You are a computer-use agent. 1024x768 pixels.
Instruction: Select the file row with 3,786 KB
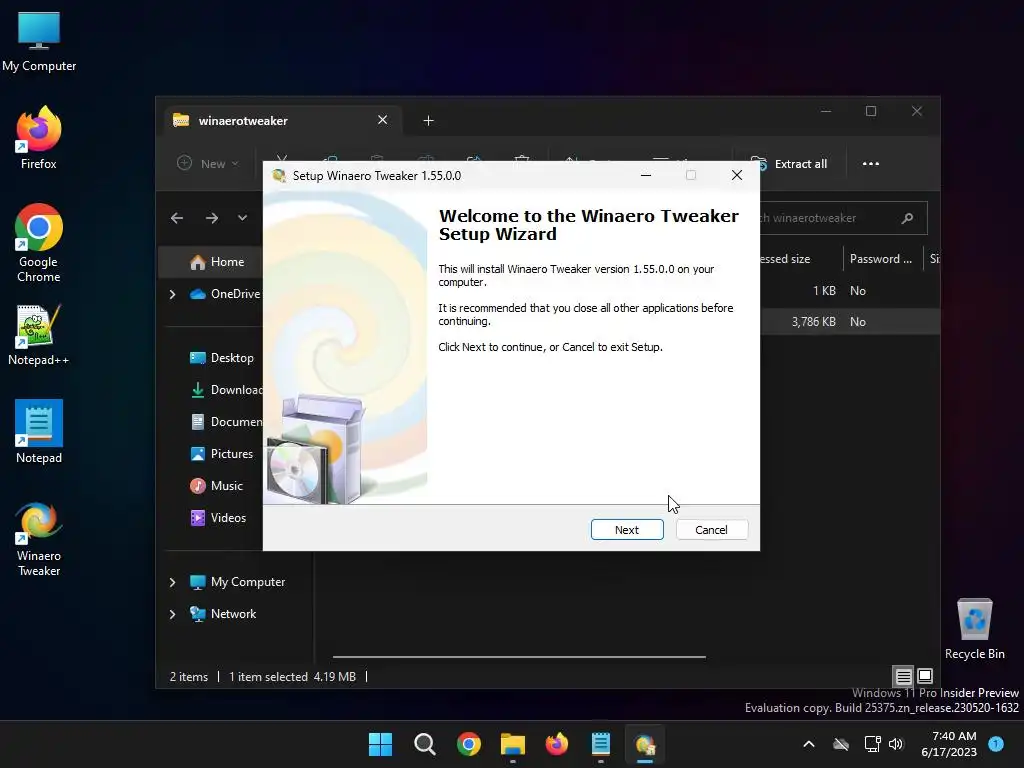click(x=850, y=322)
